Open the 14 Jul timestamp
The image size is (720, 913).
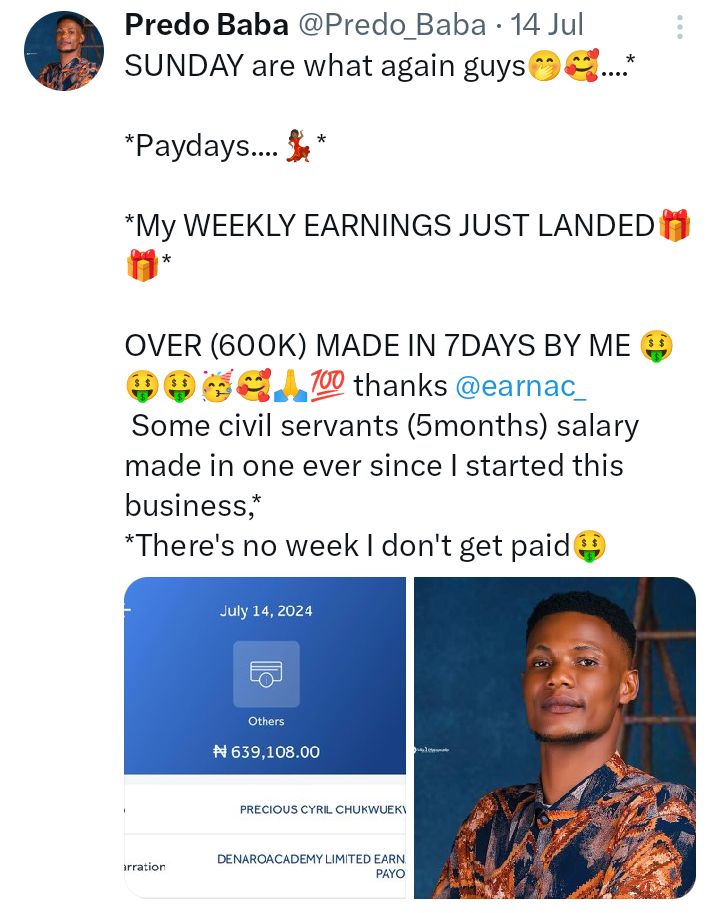click(x=547, y=25)
